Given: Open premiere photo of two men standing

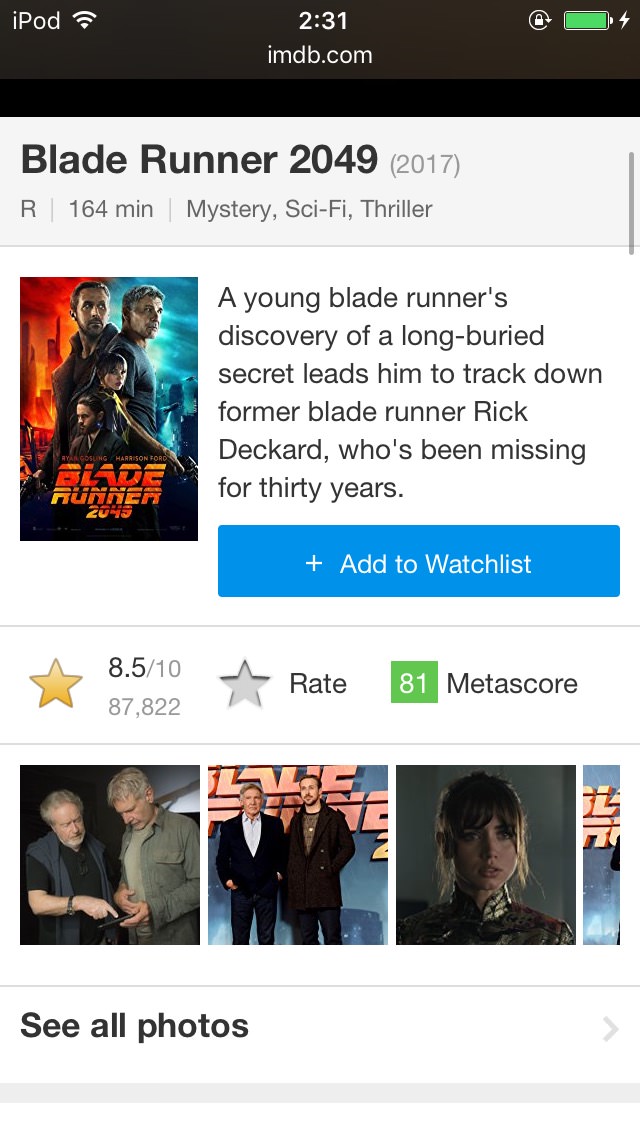Looking at the screenshot, I should point(298,855).
